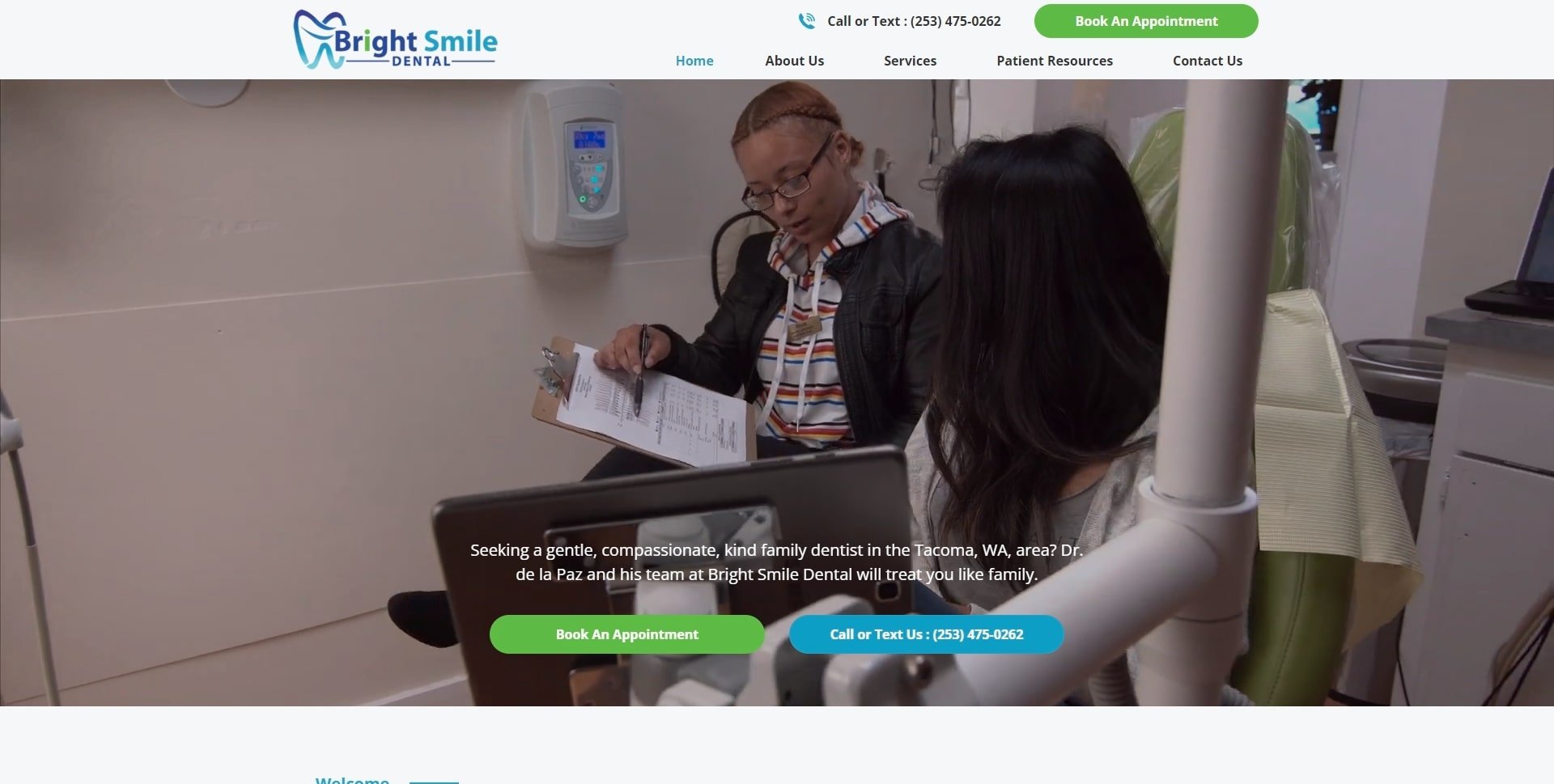Open the About Us menu

[794, 61]
